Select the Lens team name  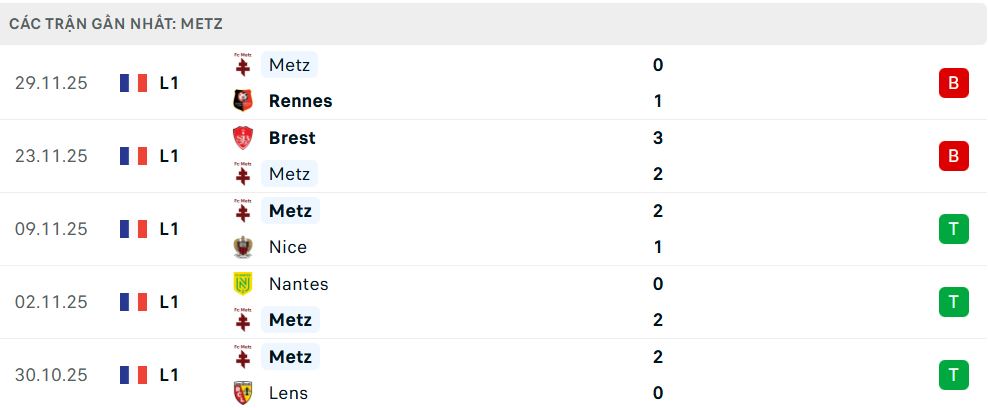point(288,393)
